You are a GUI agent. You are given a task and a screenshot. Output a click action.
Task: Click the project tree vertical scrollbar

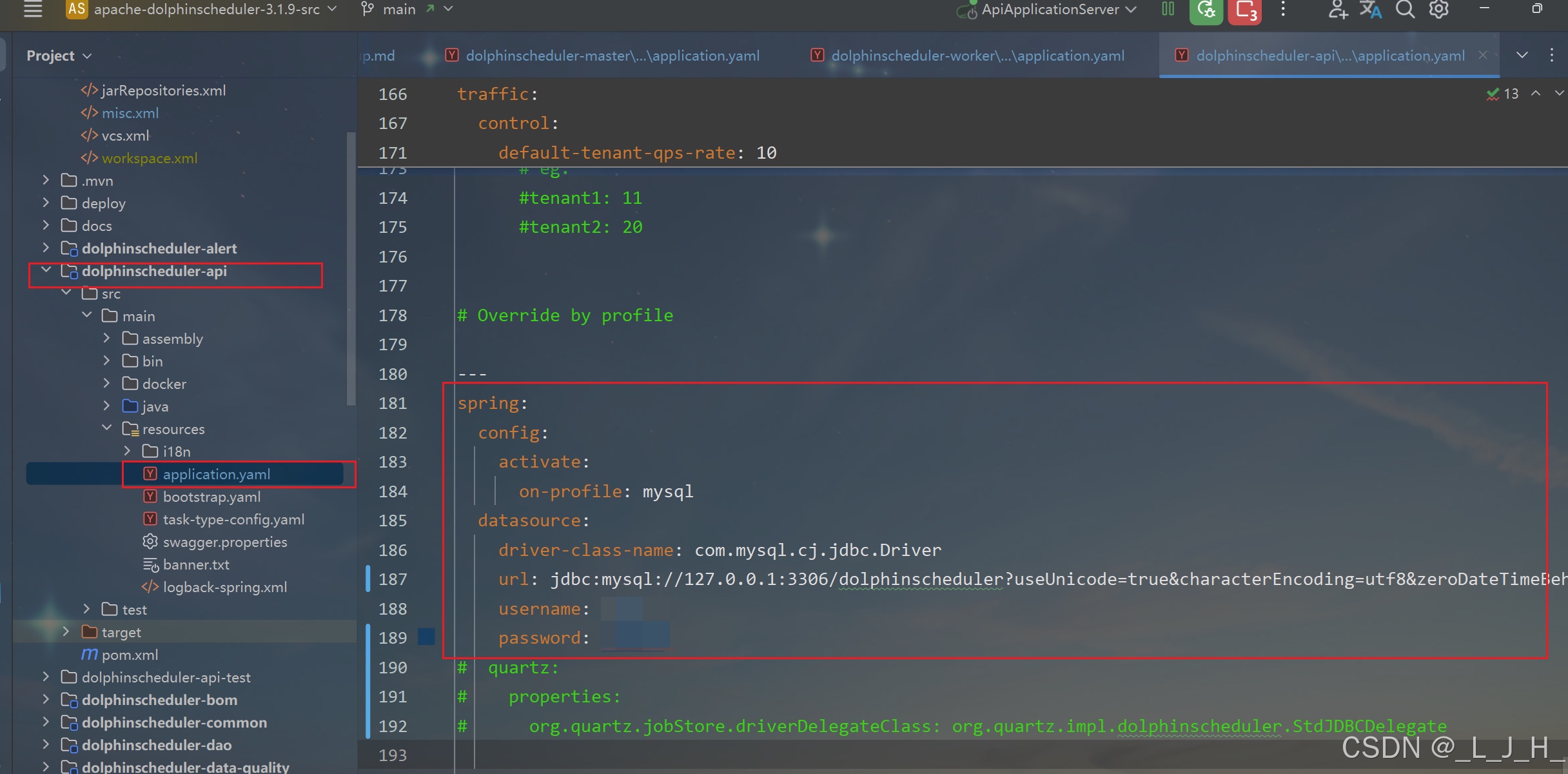[351, 268]
